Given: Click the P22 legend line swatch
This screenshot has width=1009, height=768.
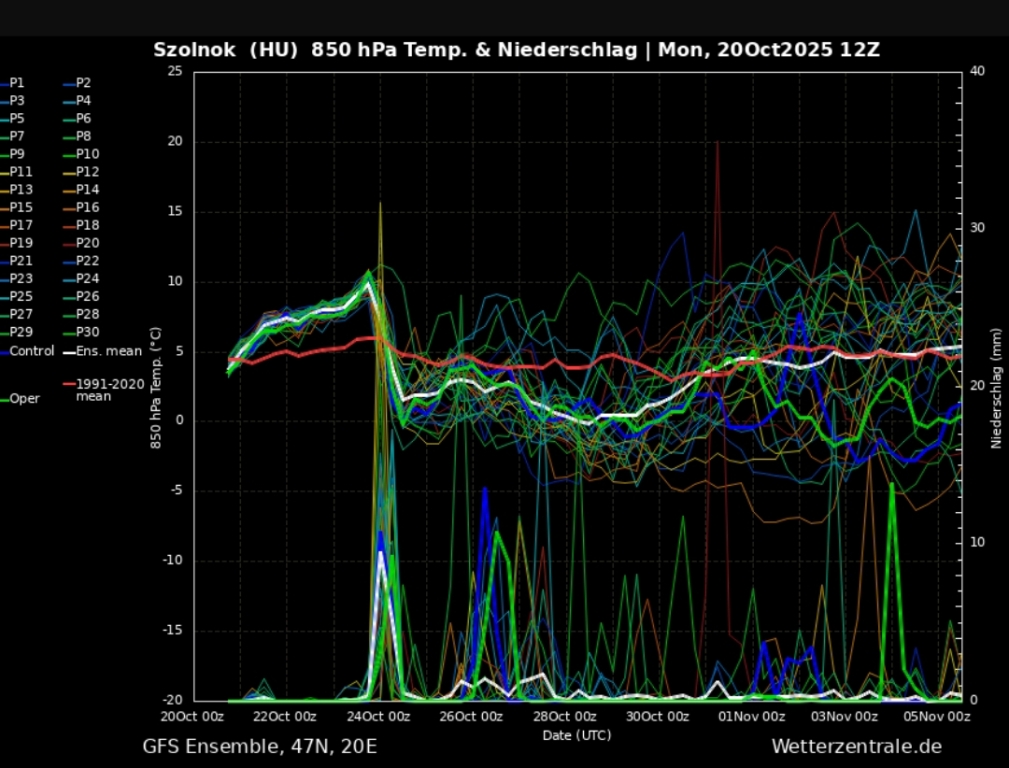Looking at the screenshot, I should 69,261.
